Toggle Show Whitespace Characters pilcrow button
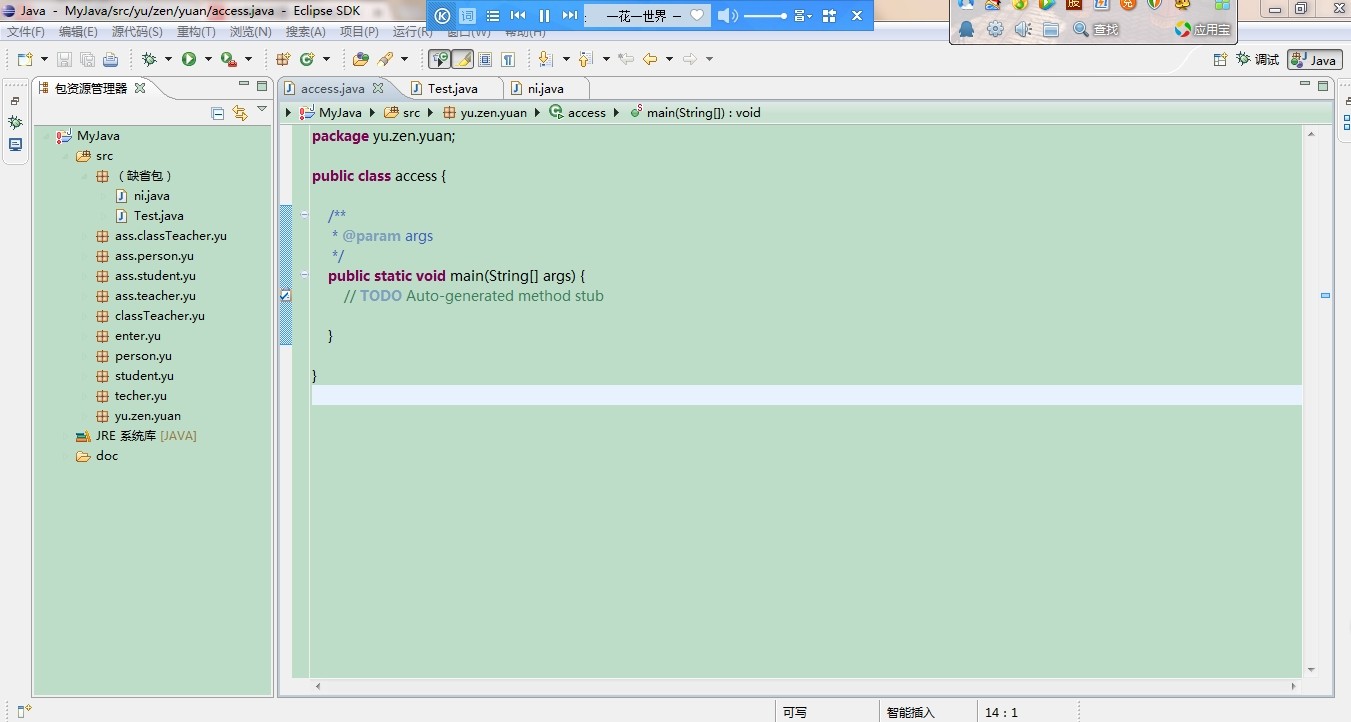 click(508, 59)
